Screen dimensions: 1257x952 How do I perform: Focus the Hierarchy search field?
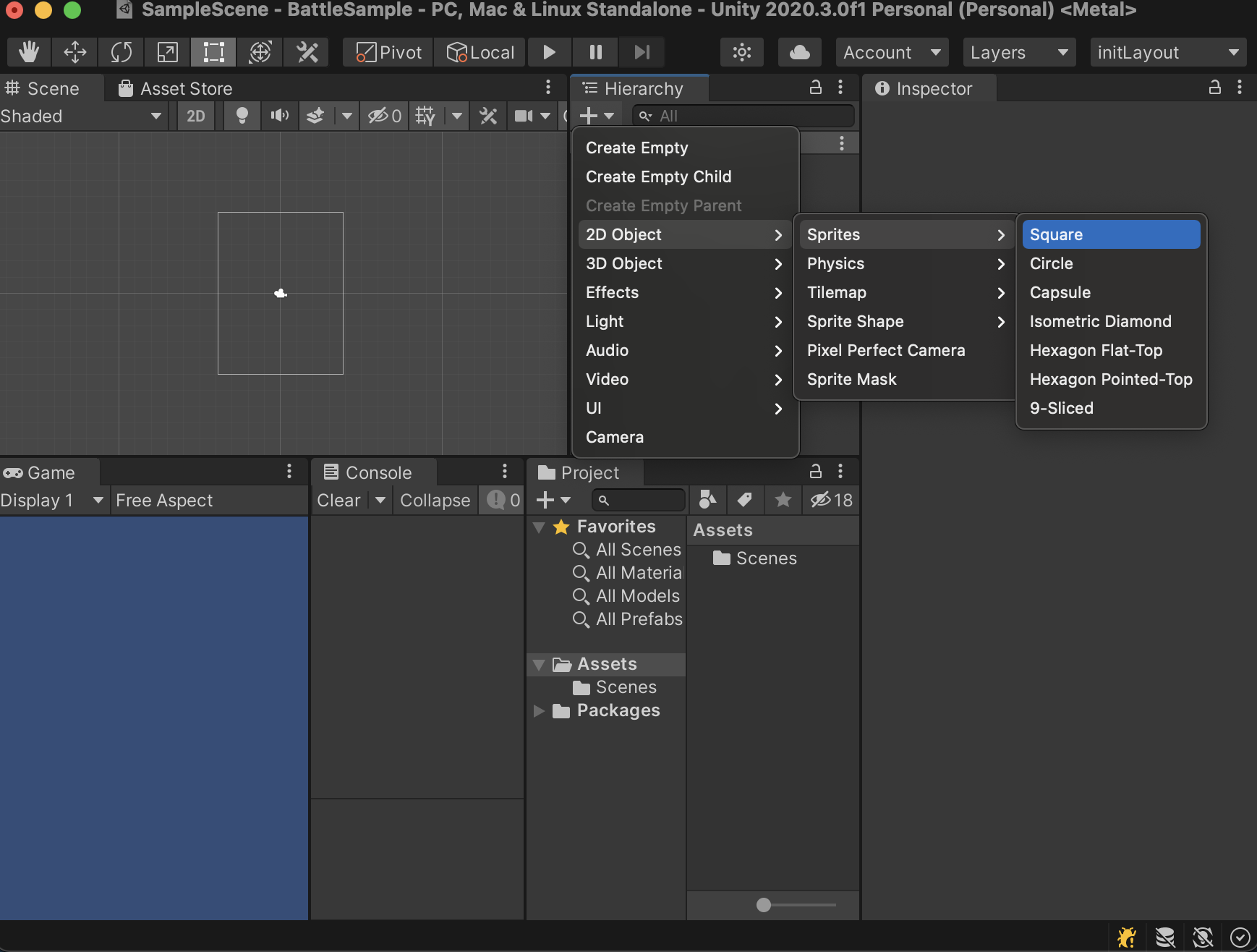[743, 116]
